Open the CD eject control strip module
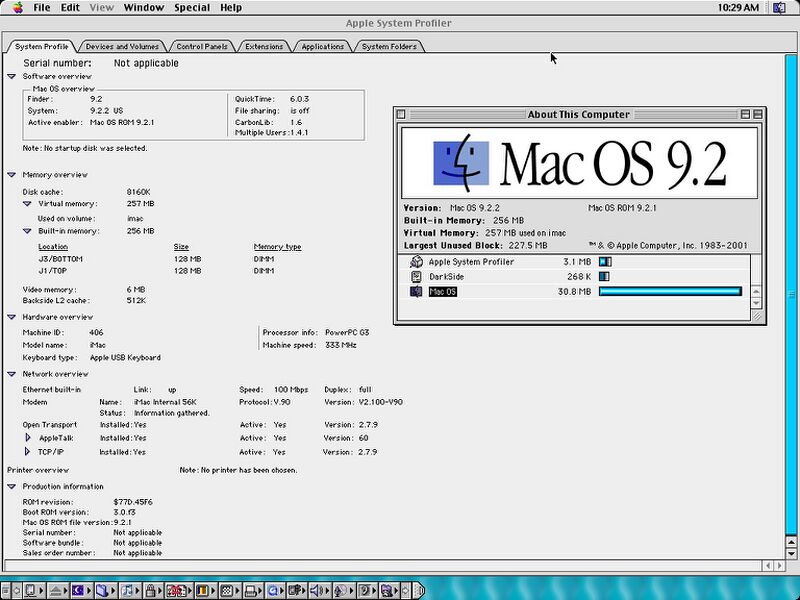 click(56, 591)
